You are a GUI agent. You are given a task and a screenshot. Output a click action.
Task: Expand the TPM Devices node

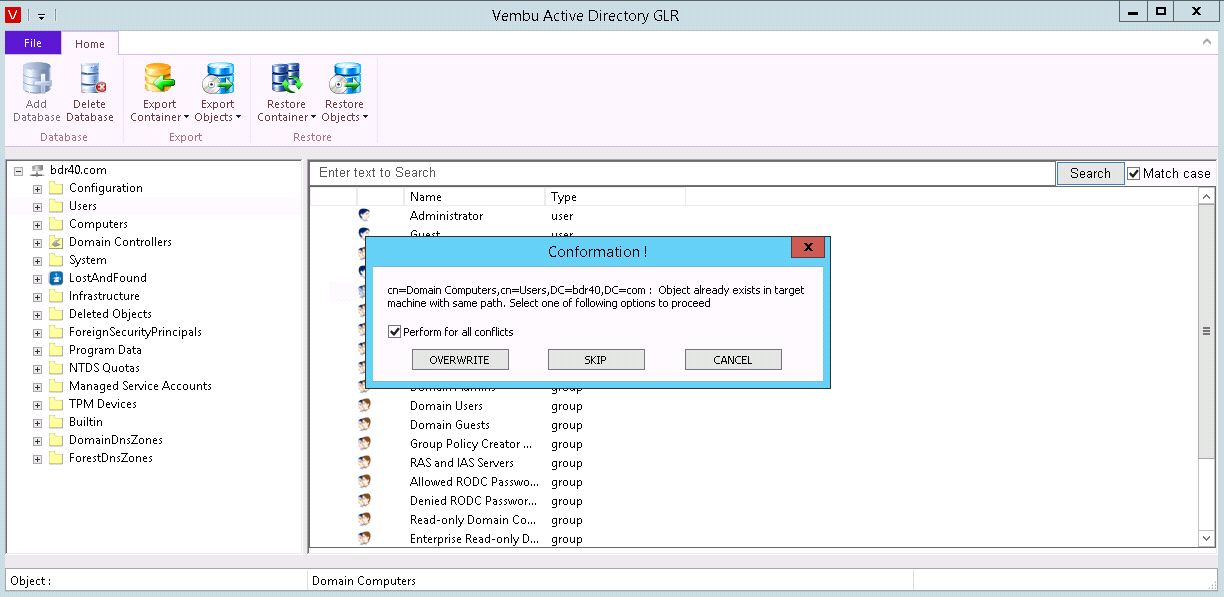coord(37,404)
